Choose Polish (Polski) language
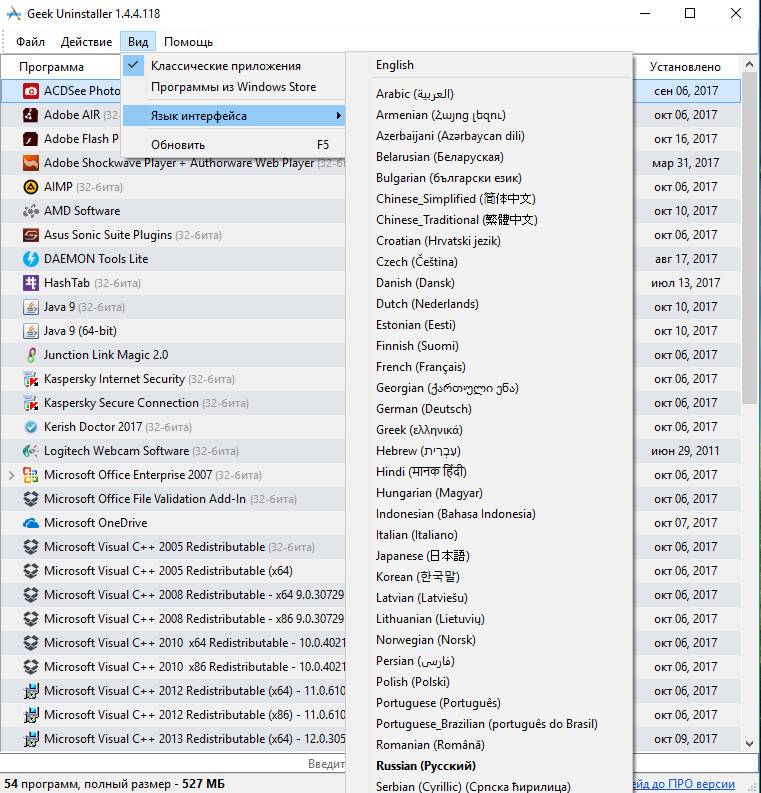Screen dimensions: 761x793 489,682
